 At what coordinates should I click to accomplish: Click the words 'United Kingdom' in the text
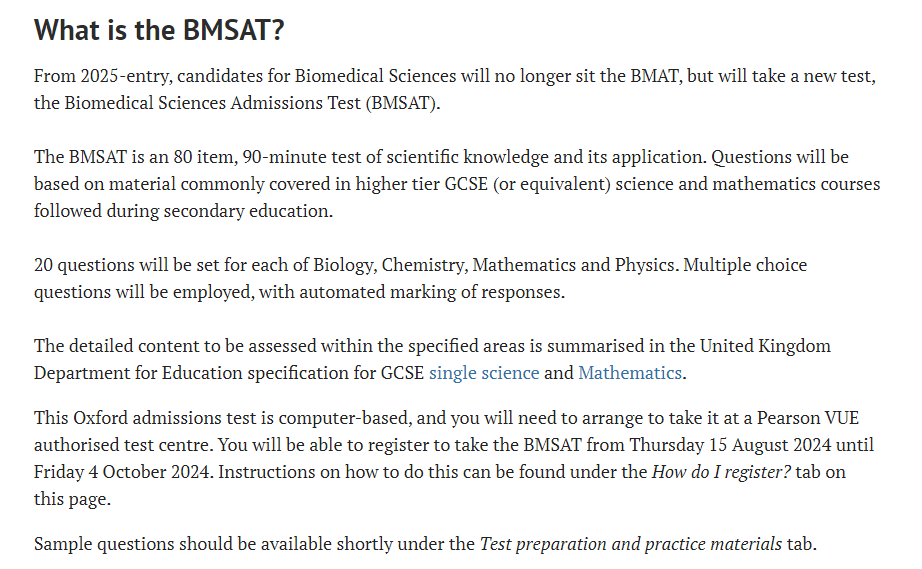pos(765,346)
